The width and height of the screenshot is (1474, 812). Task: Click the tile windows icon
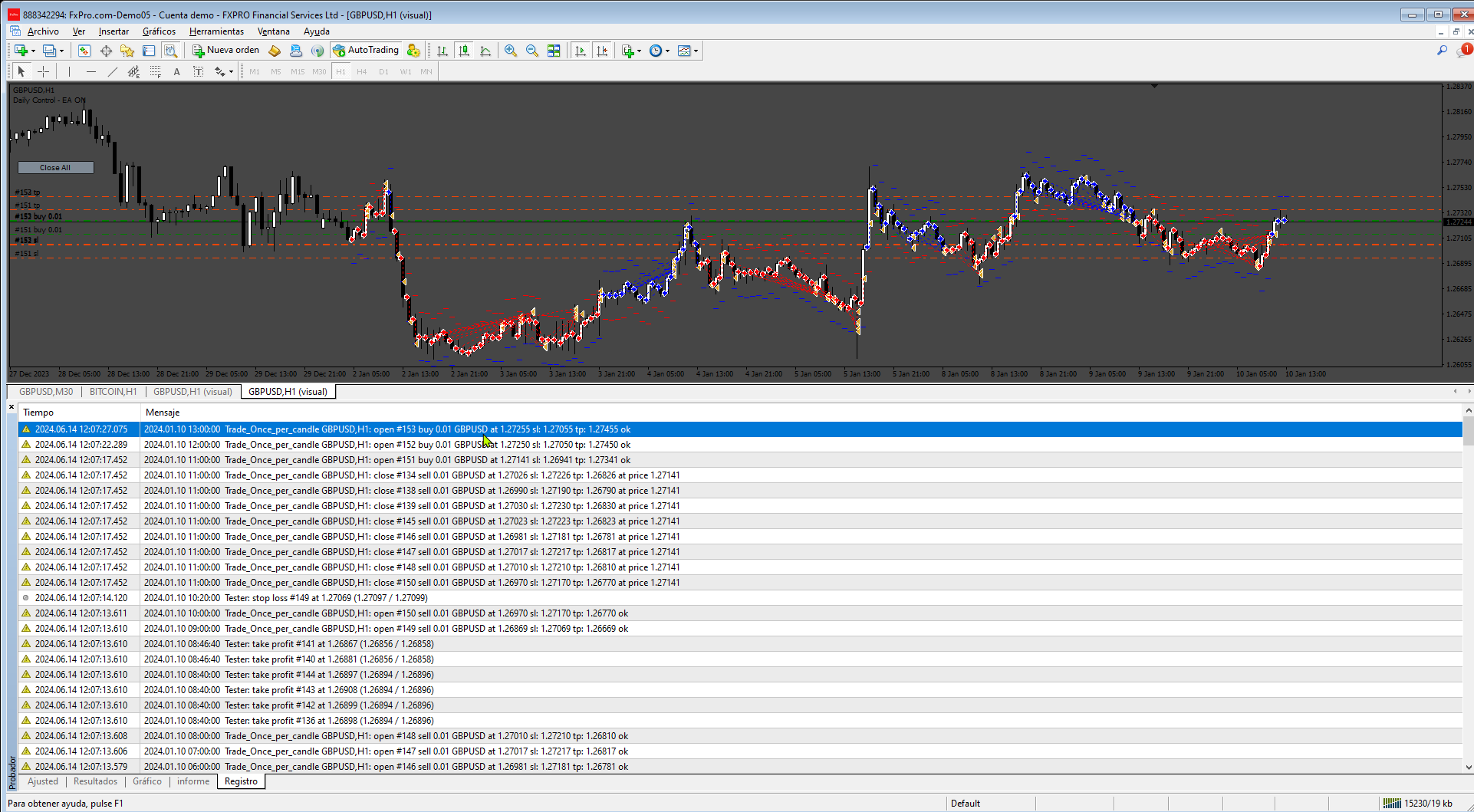pyautogui.click(x=554, y=51)
